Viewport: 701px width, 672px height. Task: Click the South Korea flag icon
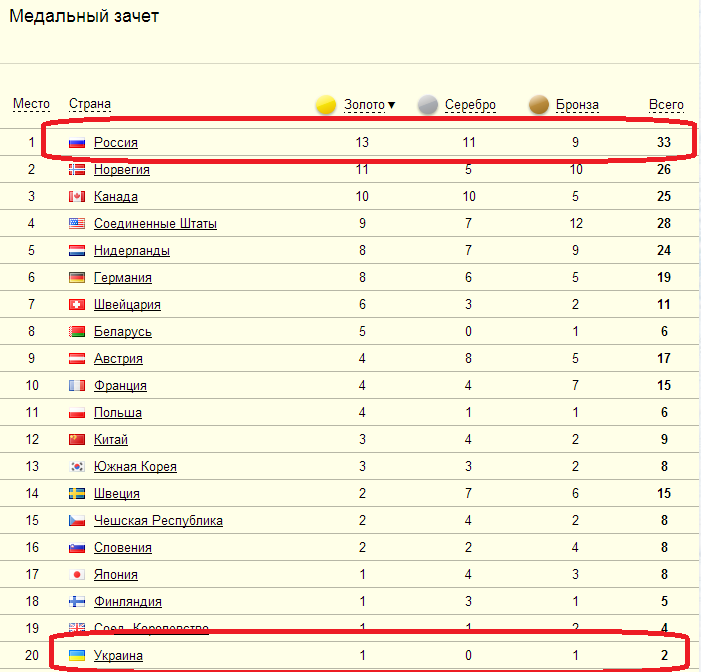(77, 467)
